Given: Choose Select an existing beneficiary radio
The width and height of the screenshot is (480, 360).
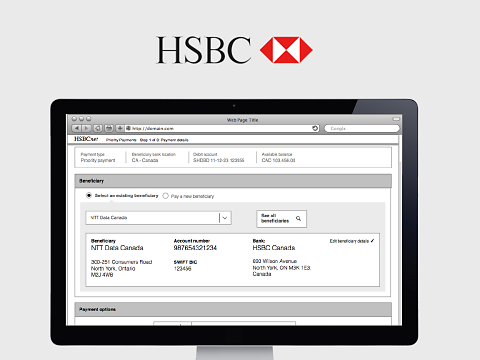Looking at the screenshot, I should coord(89,196).
